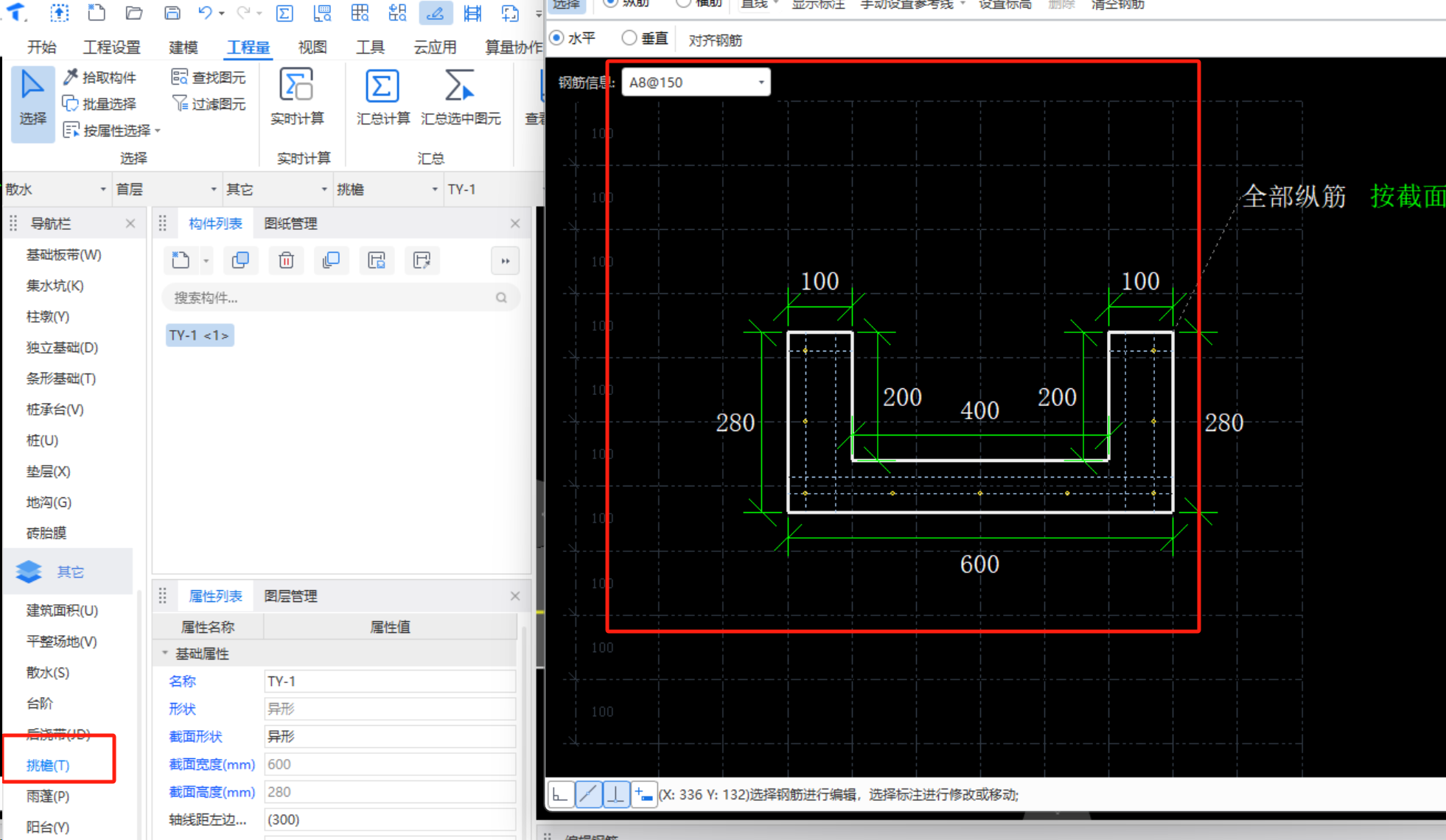
Task: Run 汇总计算 summary calculation
Action: [x=383, y=97]
